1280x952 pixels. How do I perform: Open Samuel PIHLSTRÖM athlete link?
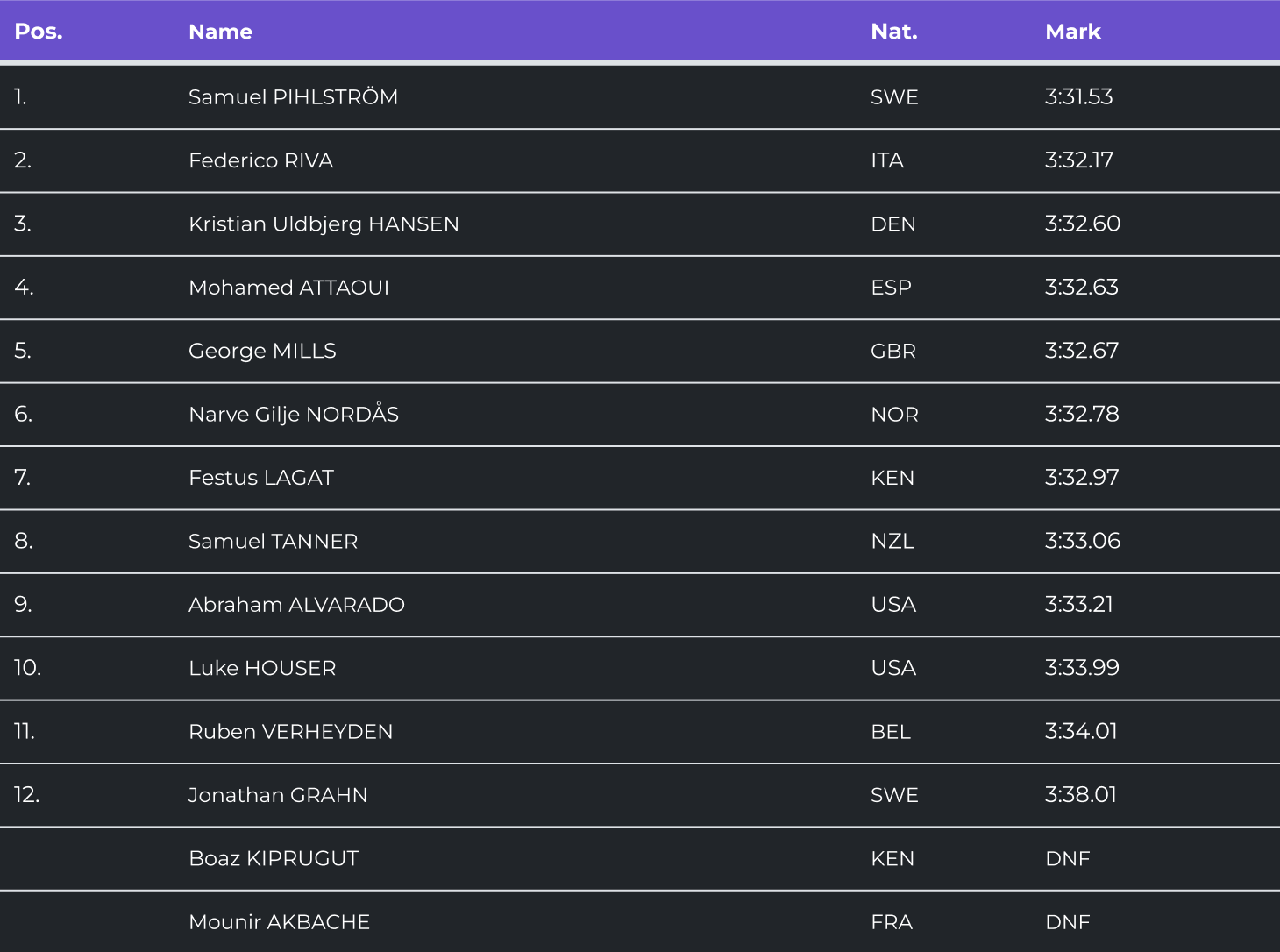[x=293, y=96]
